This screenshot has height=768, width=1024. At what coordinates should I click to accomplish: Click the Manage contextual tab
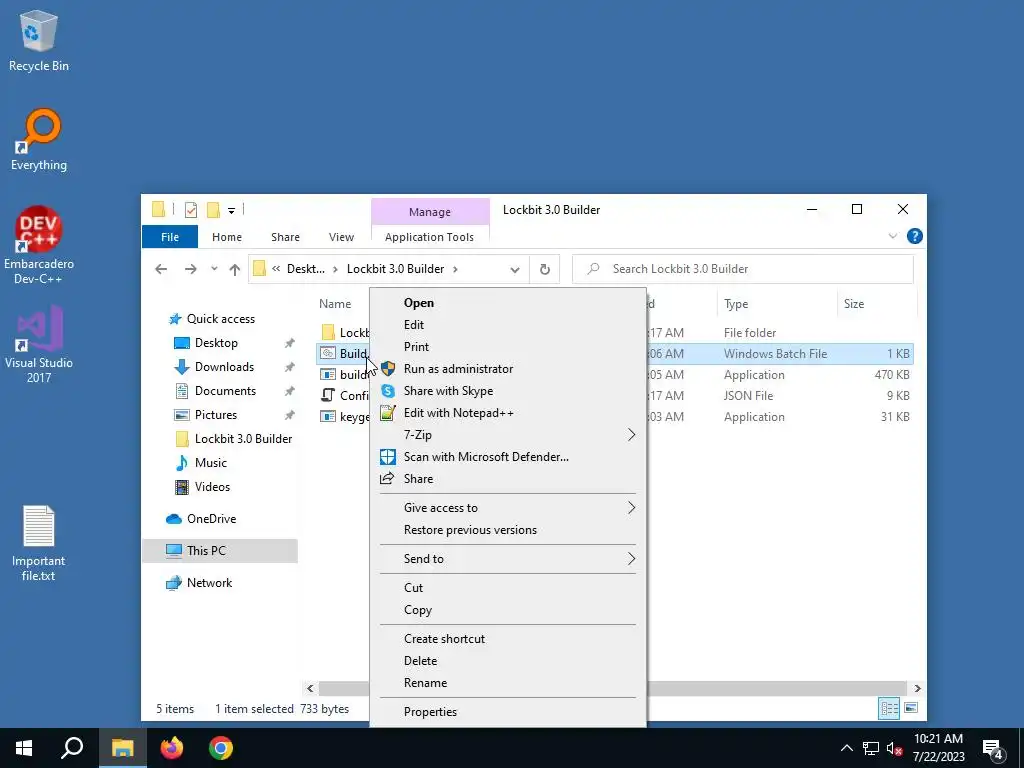click(x=430, y=212)
